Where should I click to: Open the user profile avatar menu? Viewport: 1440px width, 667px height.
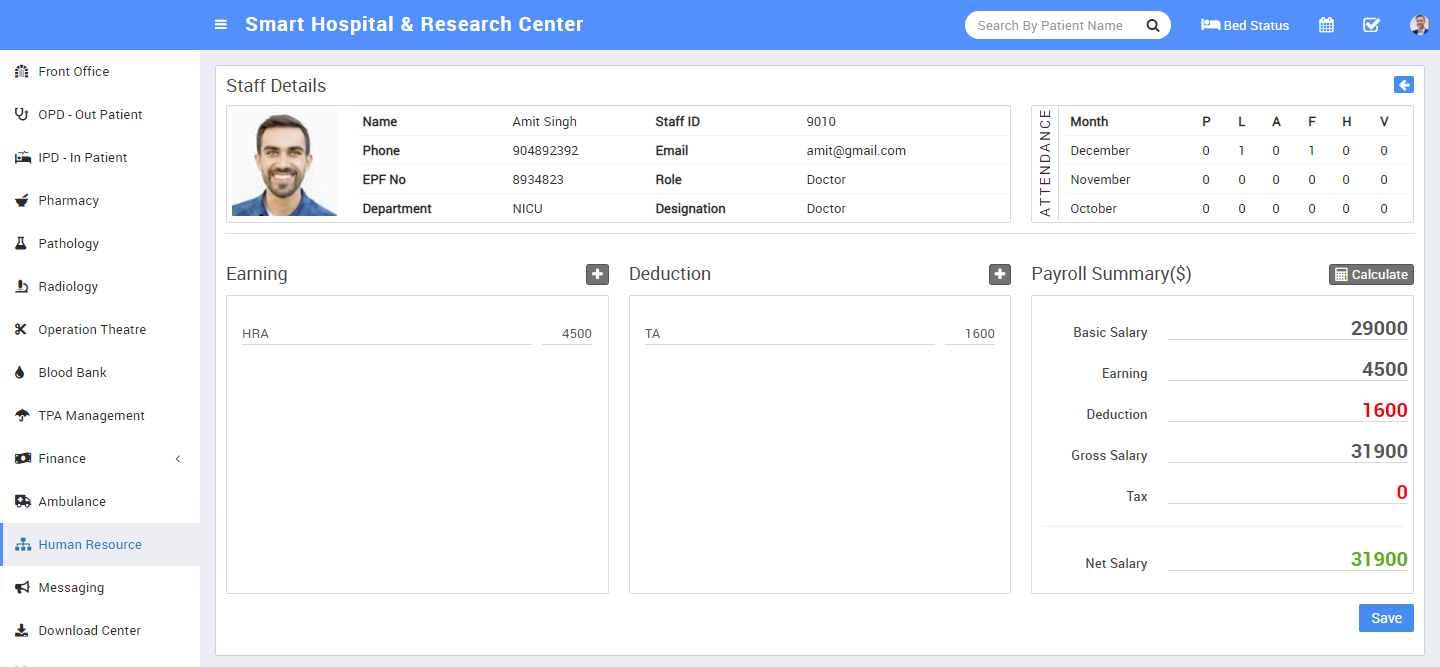click(x=1419, y=25)
